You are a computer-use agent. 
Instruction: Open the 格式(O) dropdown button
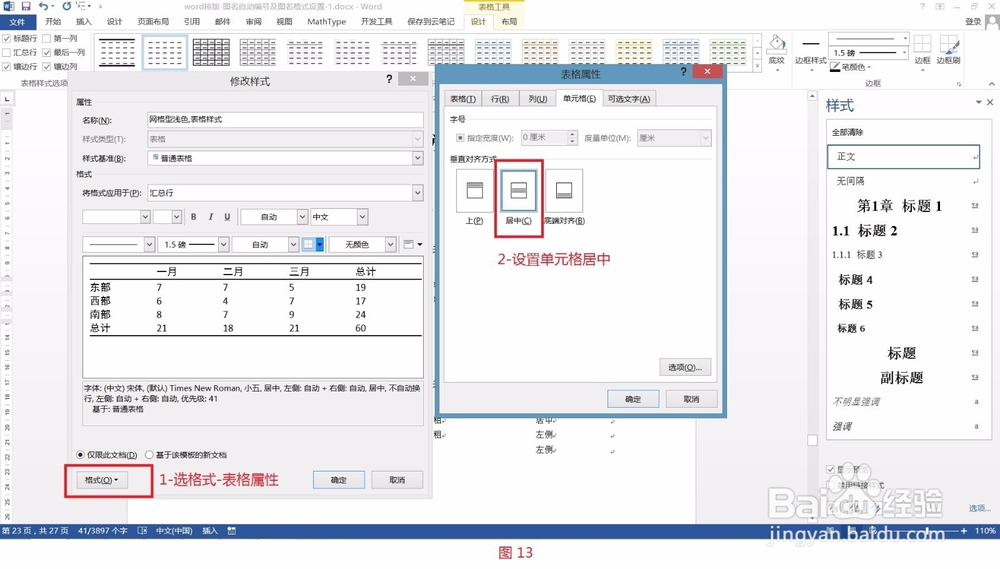102,480
